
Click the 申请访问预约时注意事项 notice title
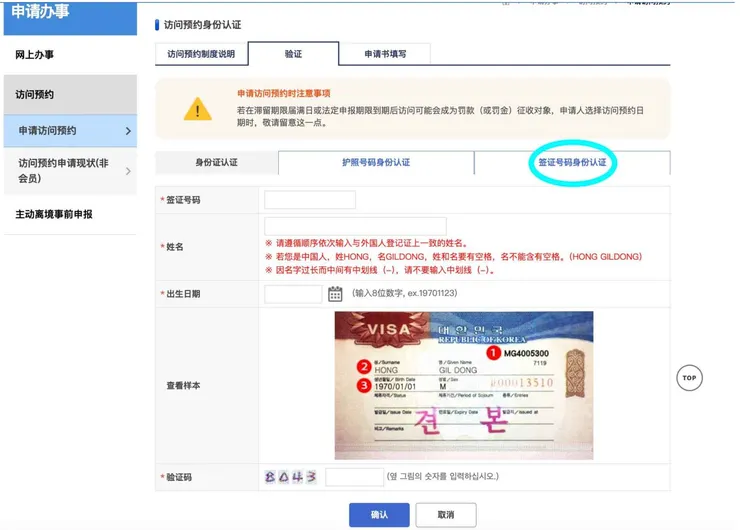284,93
